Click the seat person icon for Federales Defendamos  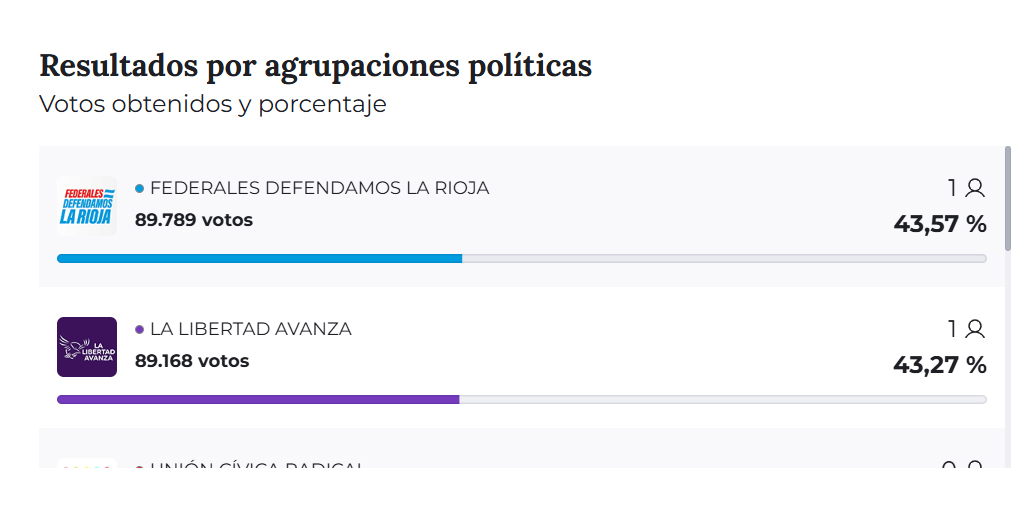976,188
